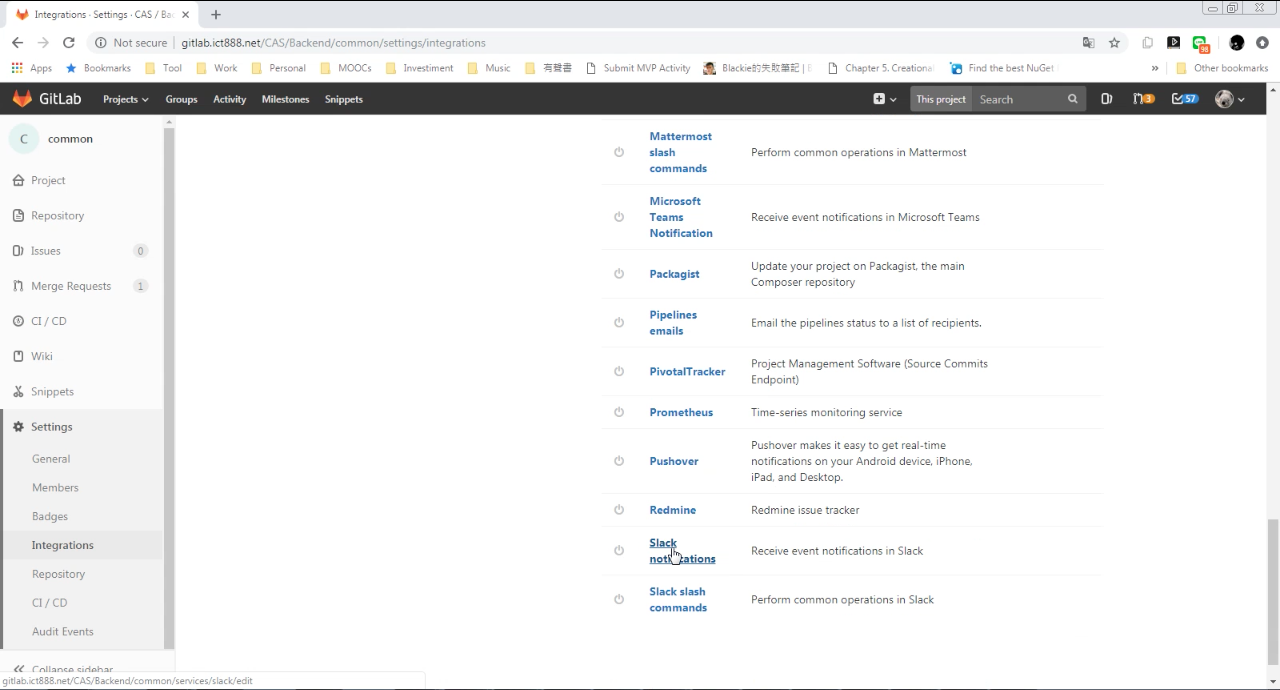The height and width of the screenshot is (690, 1280).
Task: Click the Microsoft Teams Notification status icon
Action: click(619, 217)
